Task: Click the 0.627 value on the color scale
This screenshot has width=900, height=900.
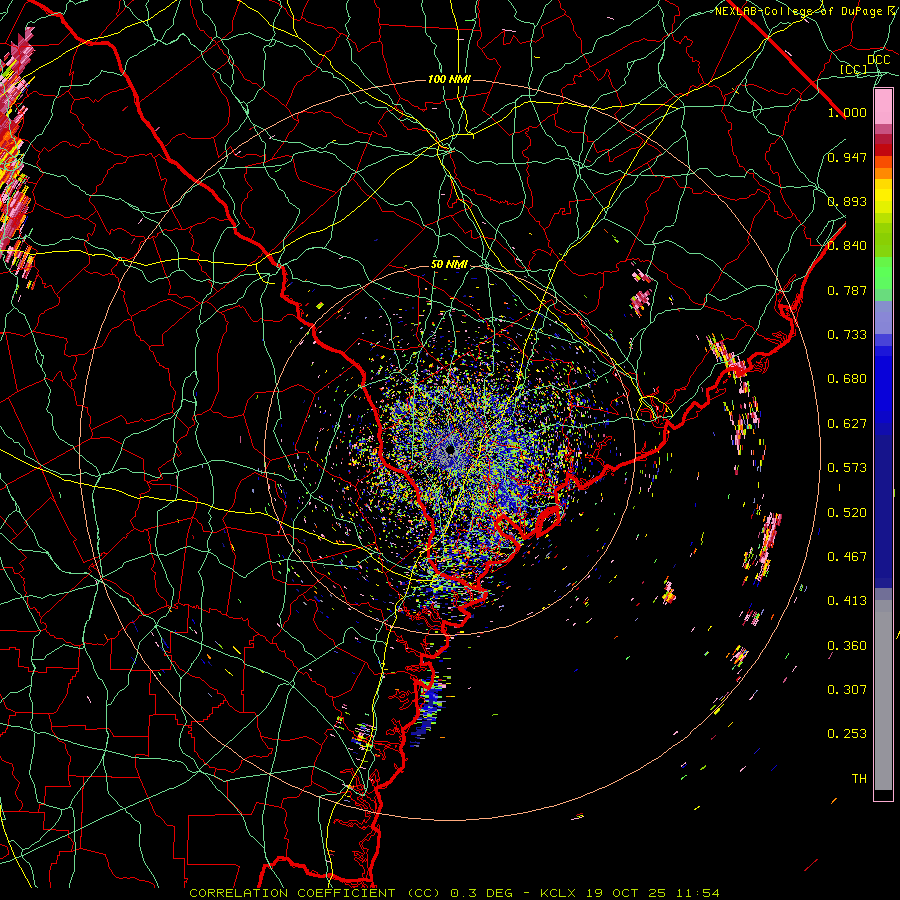Action: click(847, 424)
